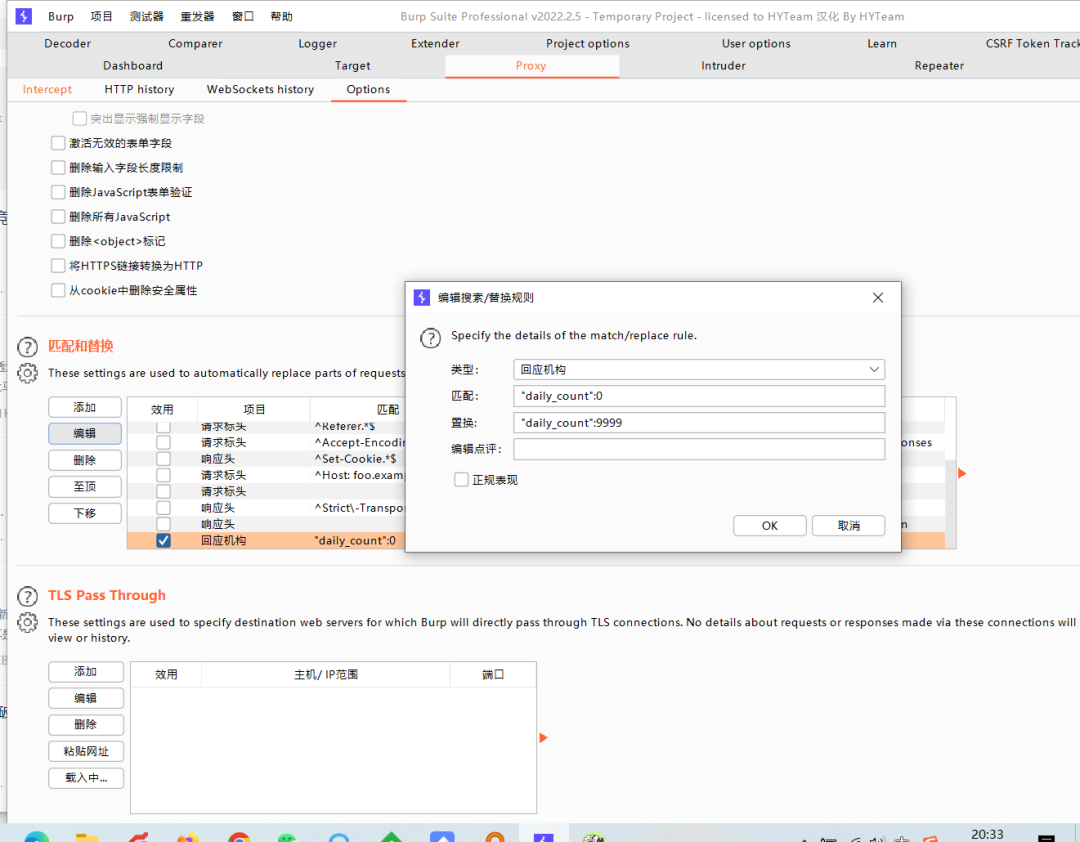Enable 从cookie中删除安全属性 checkbox
The width and height of the screenshot is (1080, 842).
[58, 290]
